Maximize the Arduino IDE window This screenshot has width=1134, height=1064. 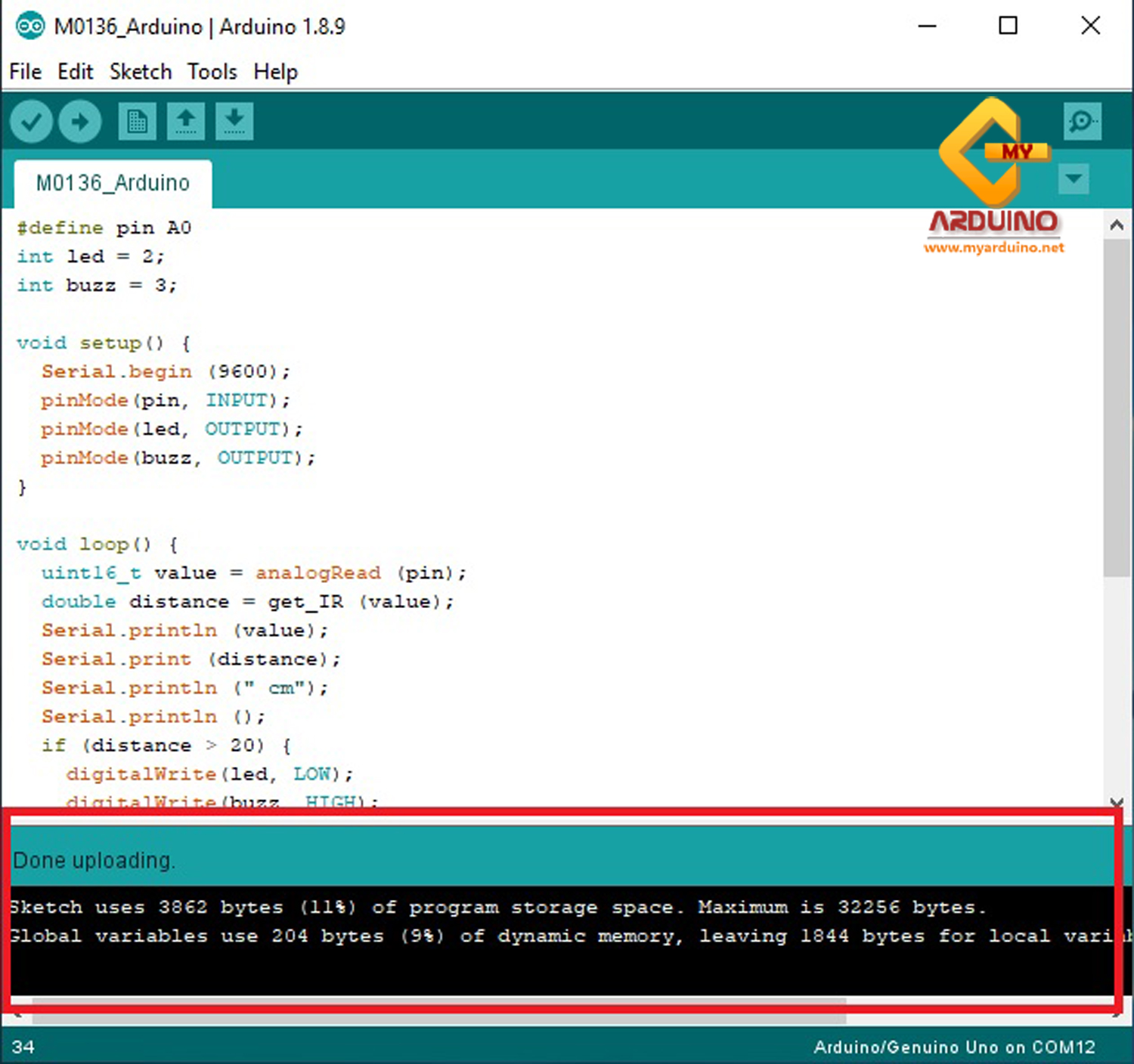1008,26
